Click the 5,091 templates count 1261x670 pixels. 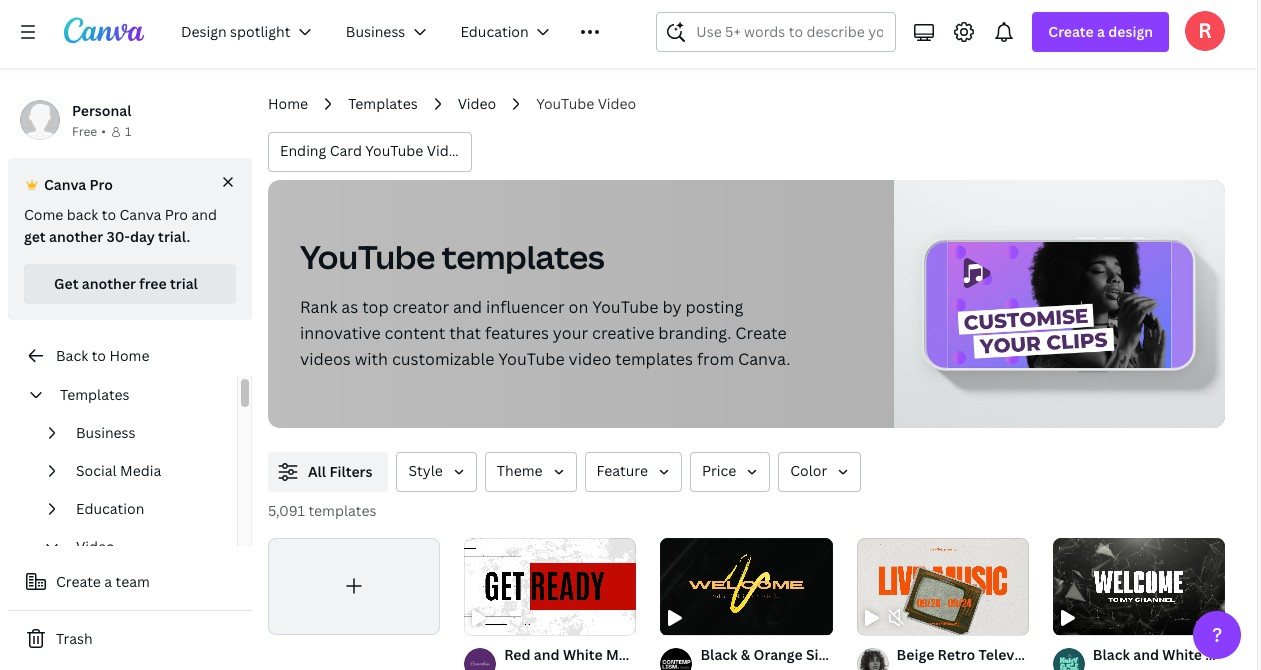(322, 511)
